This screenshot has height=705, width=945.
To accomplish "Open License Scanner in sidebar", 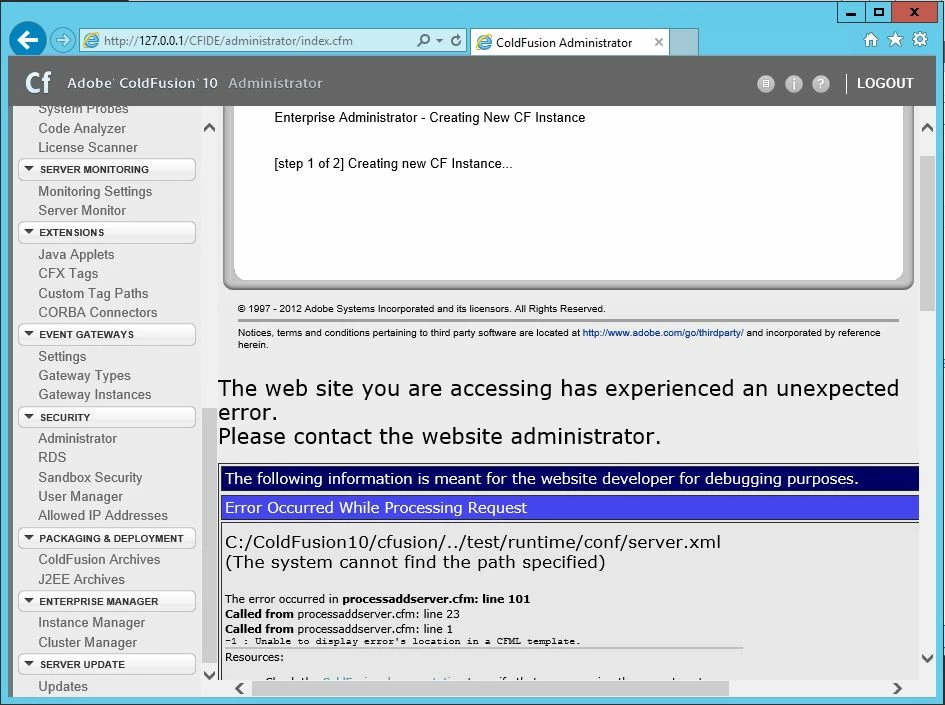I will click(x=88, y=148).
